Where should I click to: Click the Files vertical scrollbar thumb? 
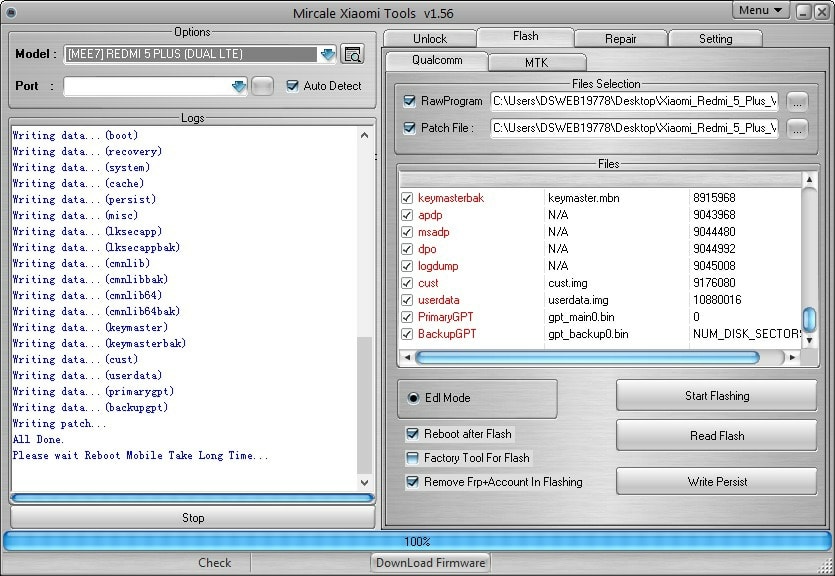[x=809, y=318]
